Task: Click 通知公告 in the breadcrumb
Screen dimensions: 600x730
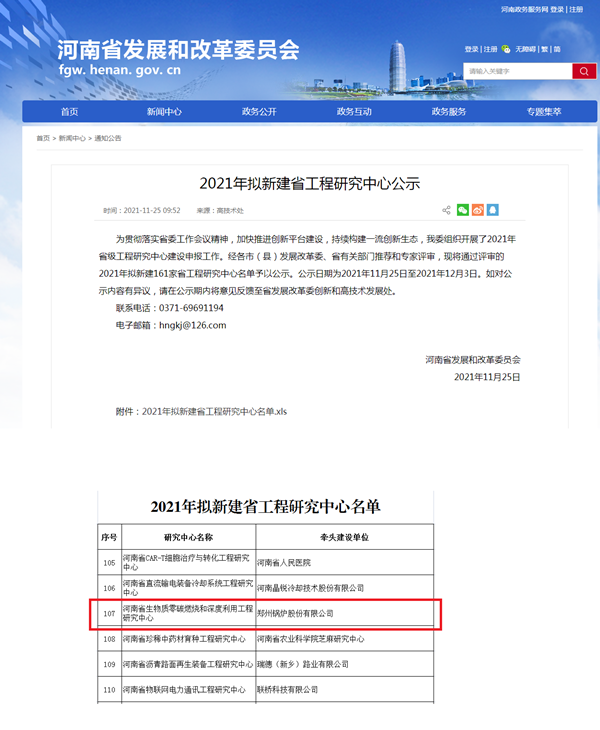Action: point(107,138)
